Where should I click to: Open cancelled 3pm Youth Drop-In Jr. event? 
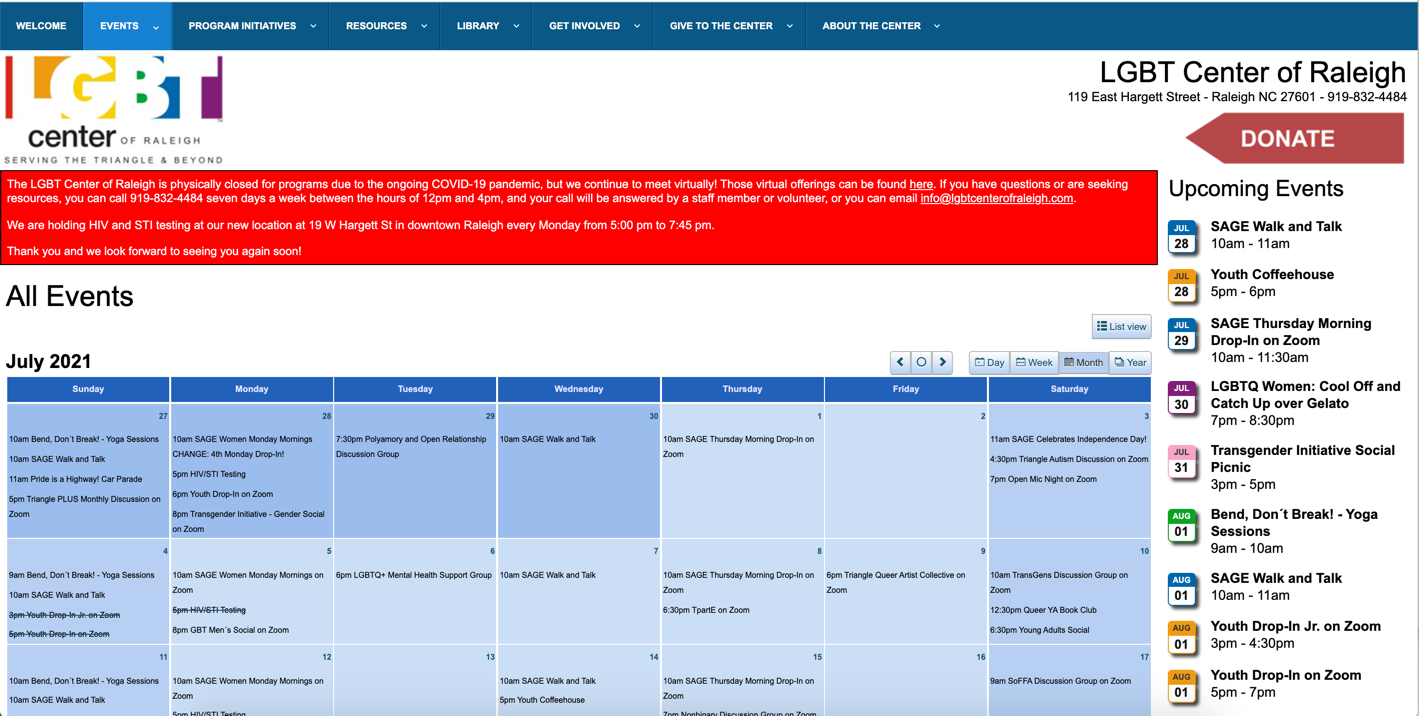point(64,615)
